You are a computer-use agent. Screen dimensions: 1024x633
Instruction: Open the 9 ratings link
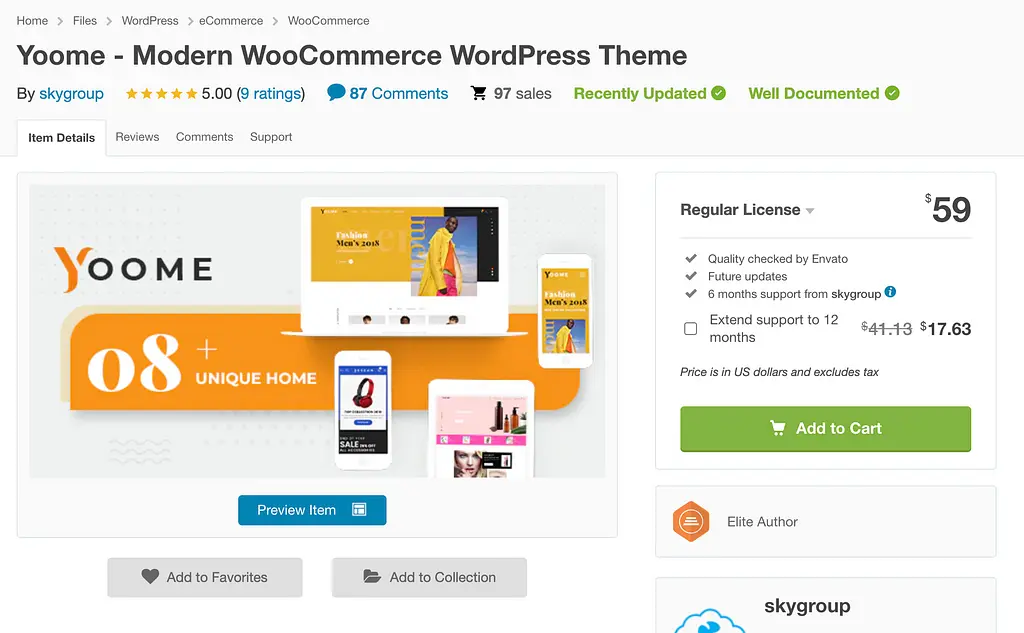tap(270, 93)
